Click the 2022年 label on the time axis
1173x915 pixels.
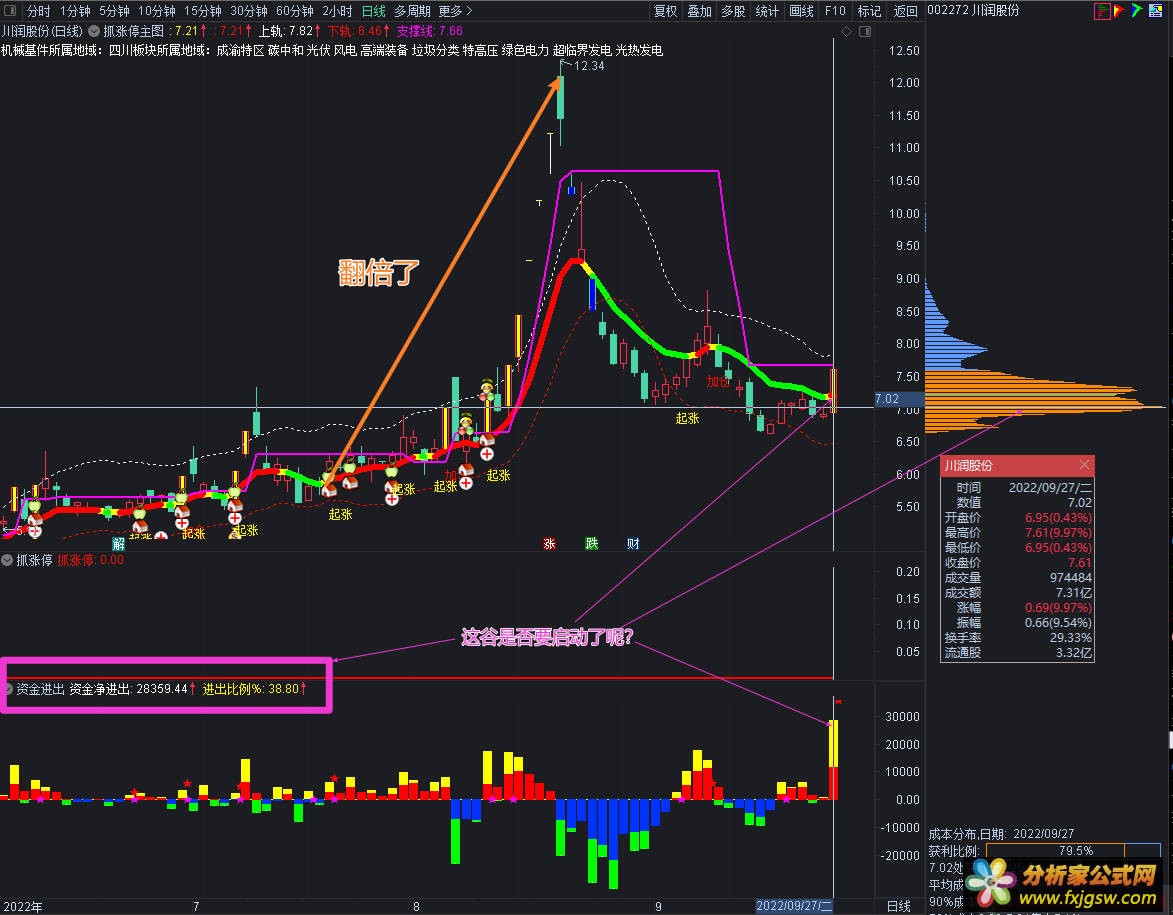pyautogui.click(x=22, y=906)
